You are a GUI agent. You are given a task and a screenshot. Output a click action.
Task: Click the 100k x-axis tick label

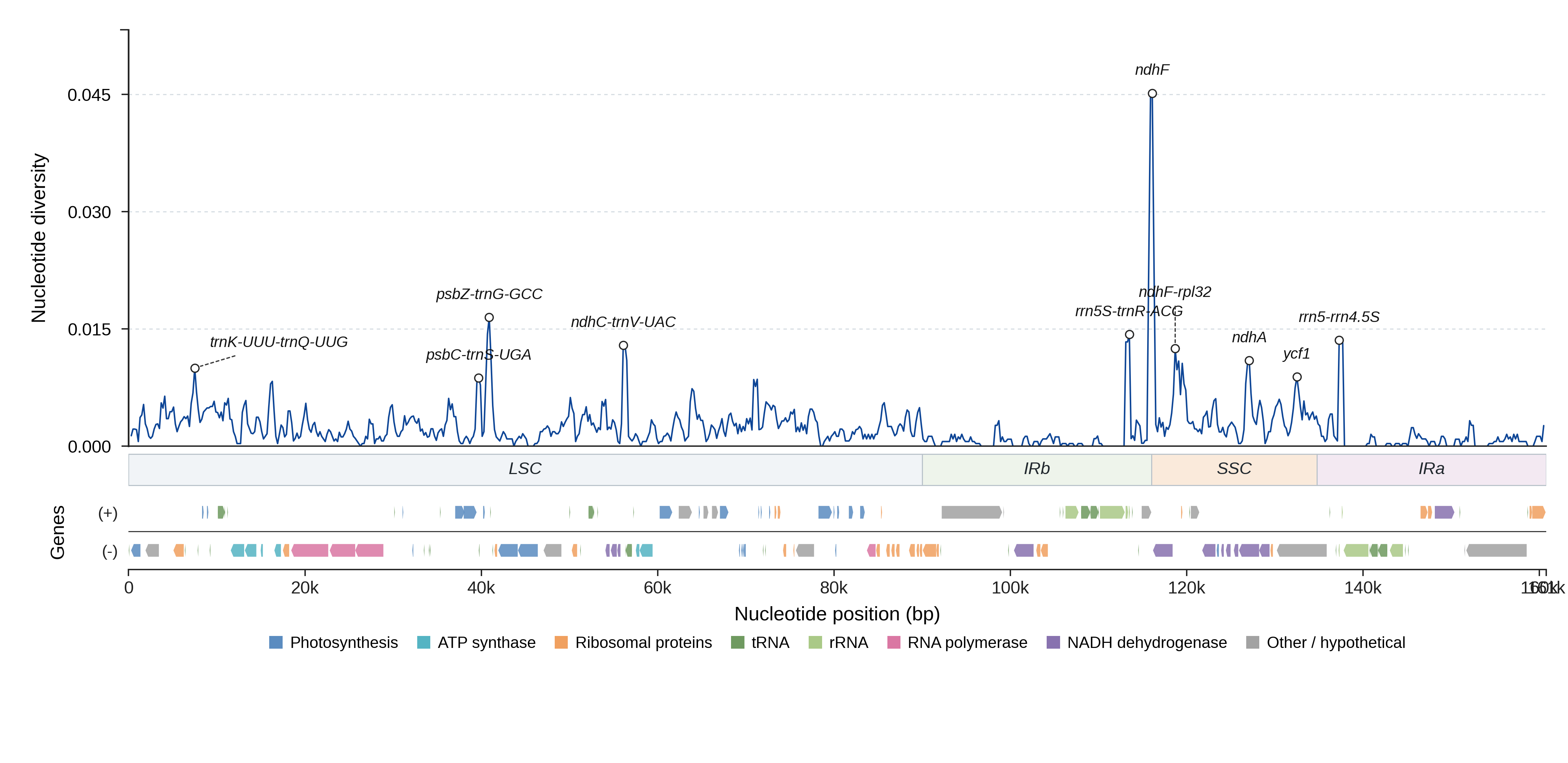coord(1010,588)
